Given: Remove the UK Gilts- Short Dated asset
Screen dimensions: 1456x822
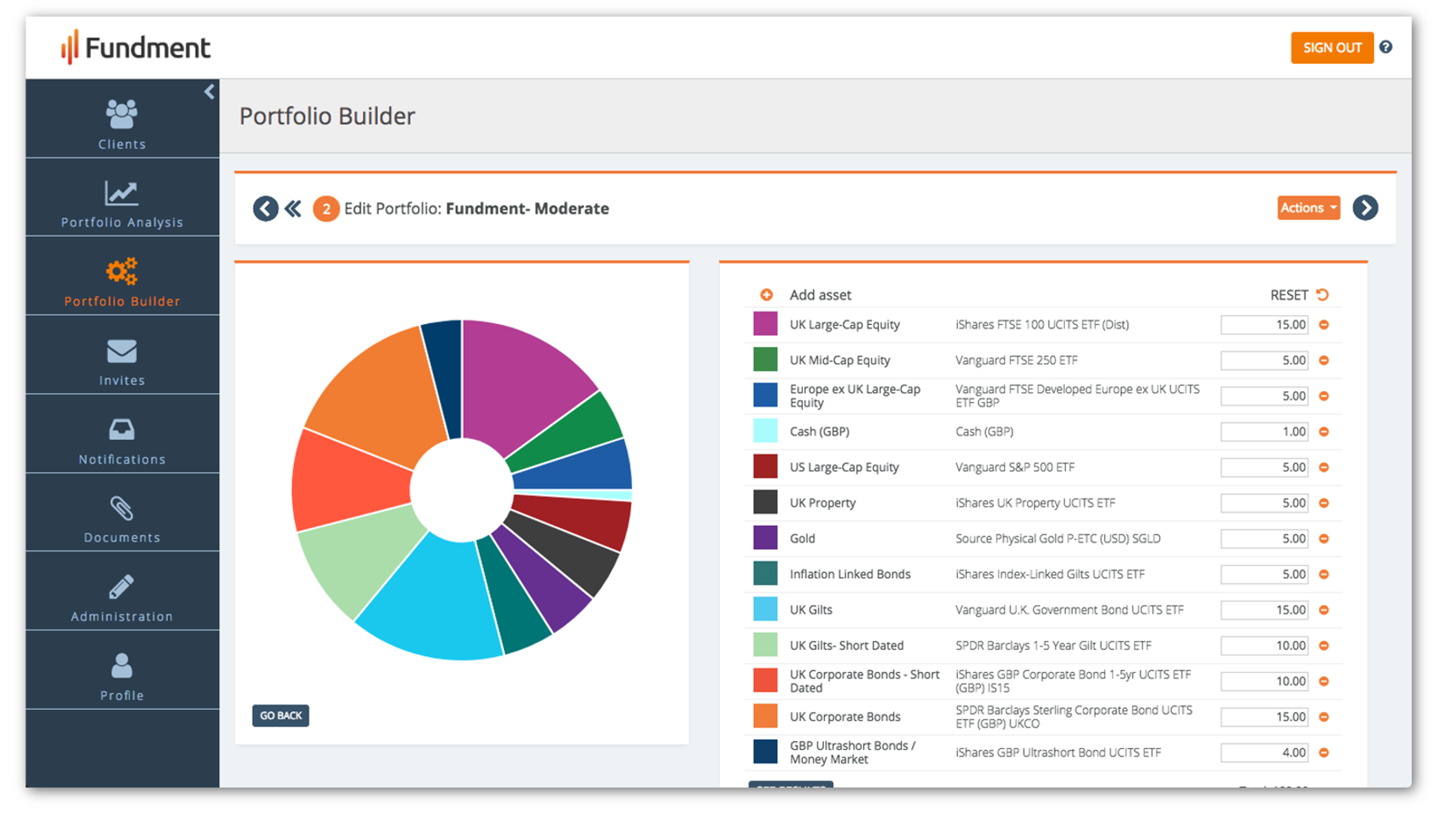Looking at the screenshot, I should [1324, 646].
